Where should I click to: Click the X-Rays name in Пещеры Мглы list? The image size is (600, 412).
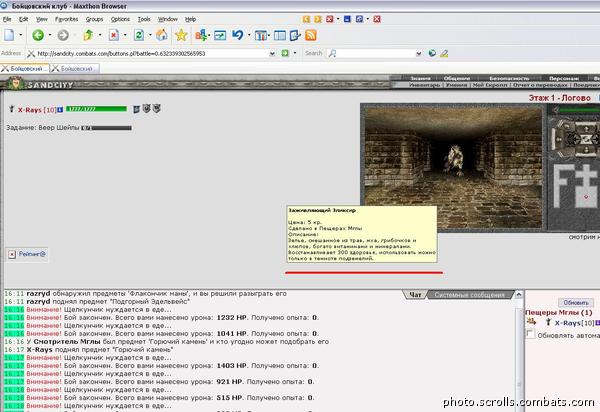567,323
